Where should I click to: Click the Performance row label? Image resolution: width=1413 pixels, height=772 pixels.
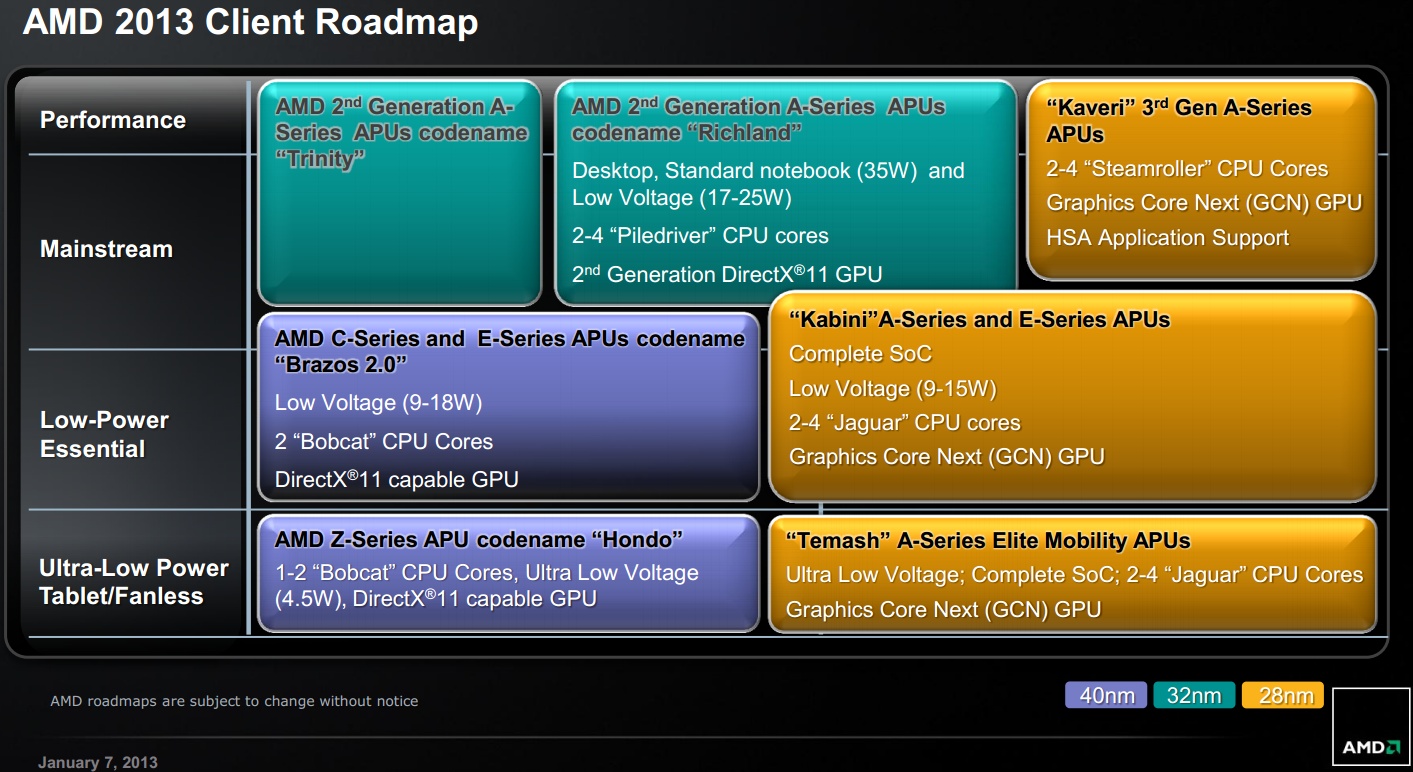tap(113, 120)
